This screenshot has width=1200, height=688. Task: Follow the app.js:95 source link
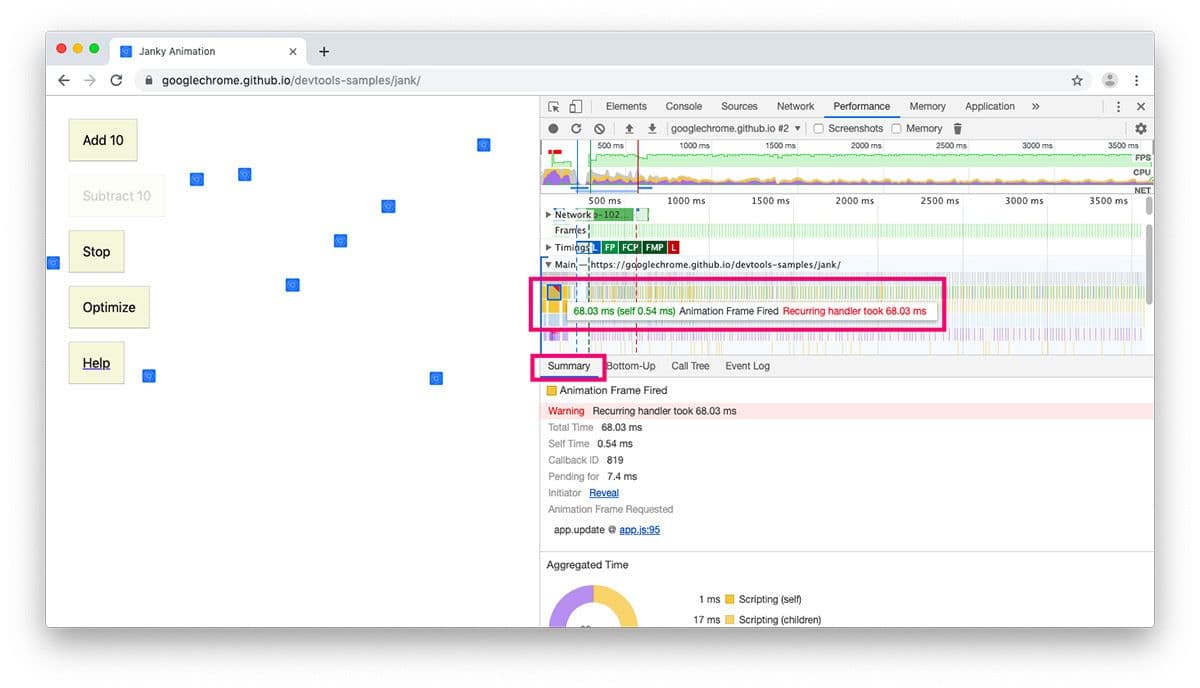click(x=639, y=529)
